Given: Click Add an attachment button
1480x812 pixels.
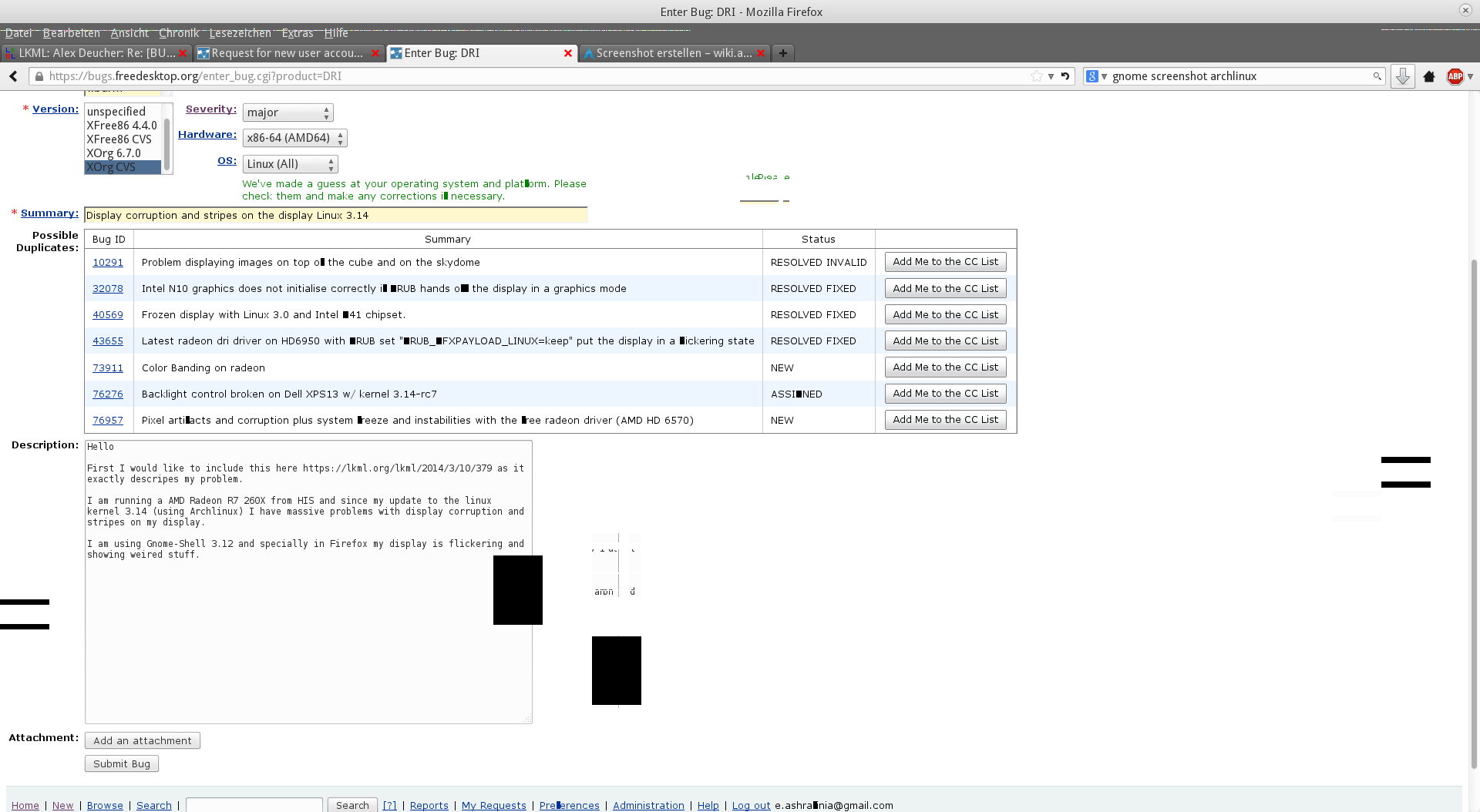Looking at the screenshot, I should pos(143,741).
